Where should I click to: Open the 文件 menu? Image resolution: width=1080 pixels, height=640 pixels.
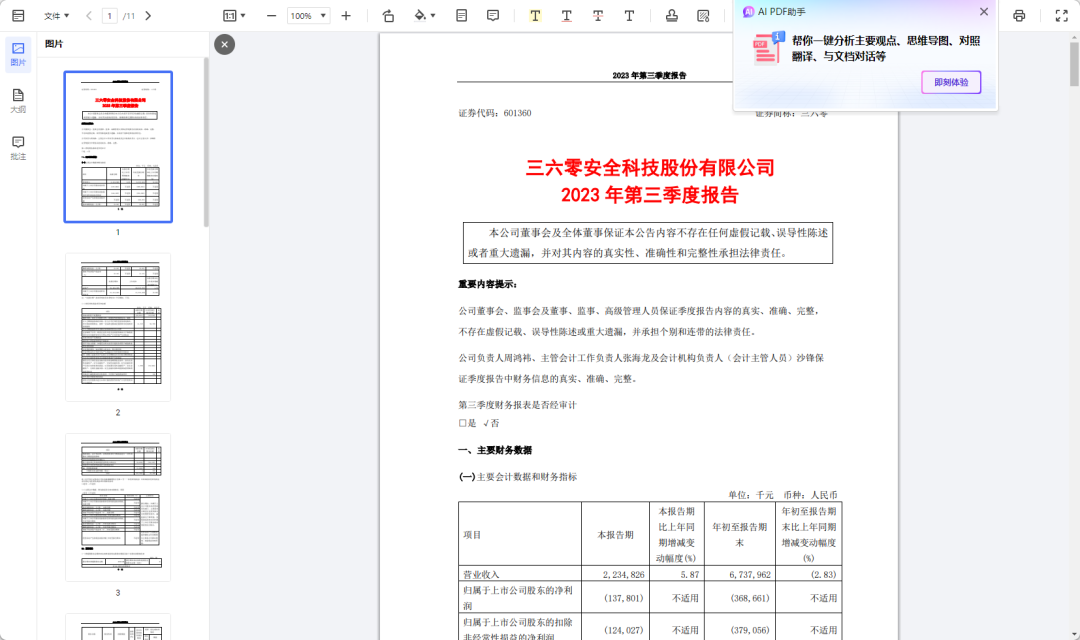56,16
